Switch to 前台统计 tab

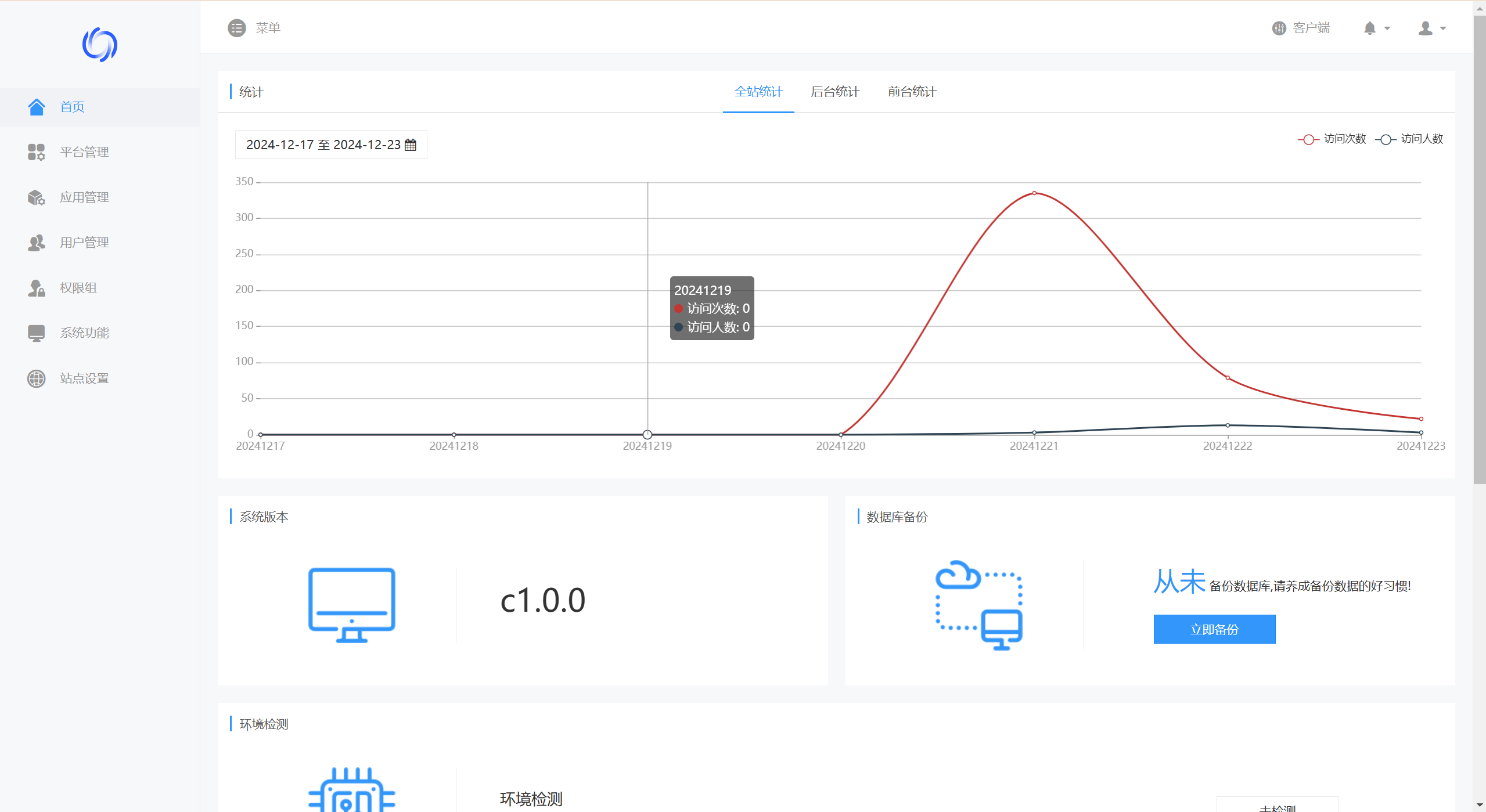tap(912, 92)
